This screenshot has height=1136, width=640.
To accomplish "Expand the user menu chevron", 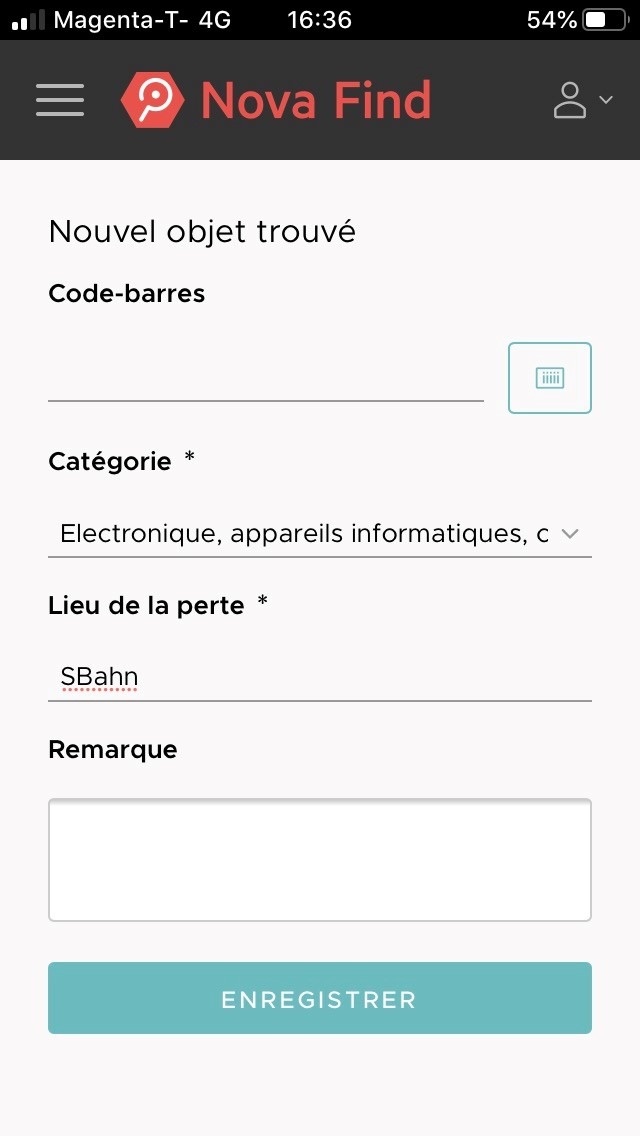I will pyautogui.click(x=605, y=101).
